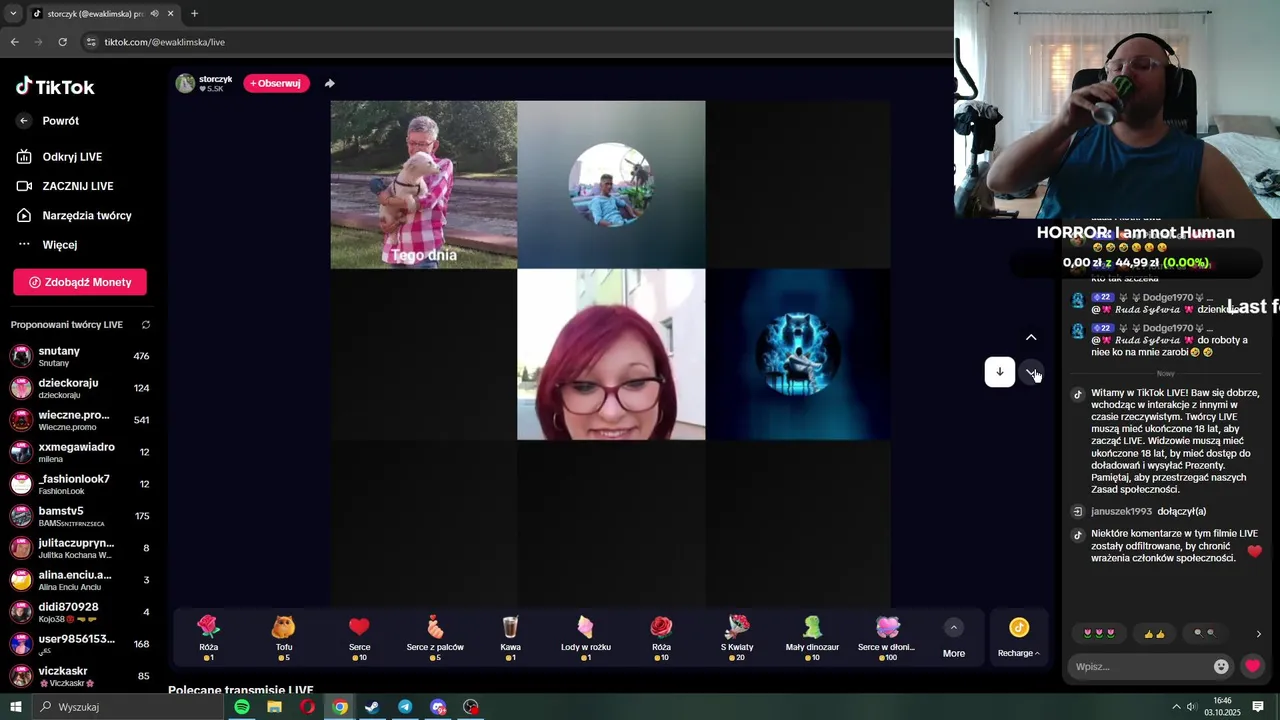The image size is (1280, 720).
Task: Open Recharge coins menu
Action: tap(1018, 637)
